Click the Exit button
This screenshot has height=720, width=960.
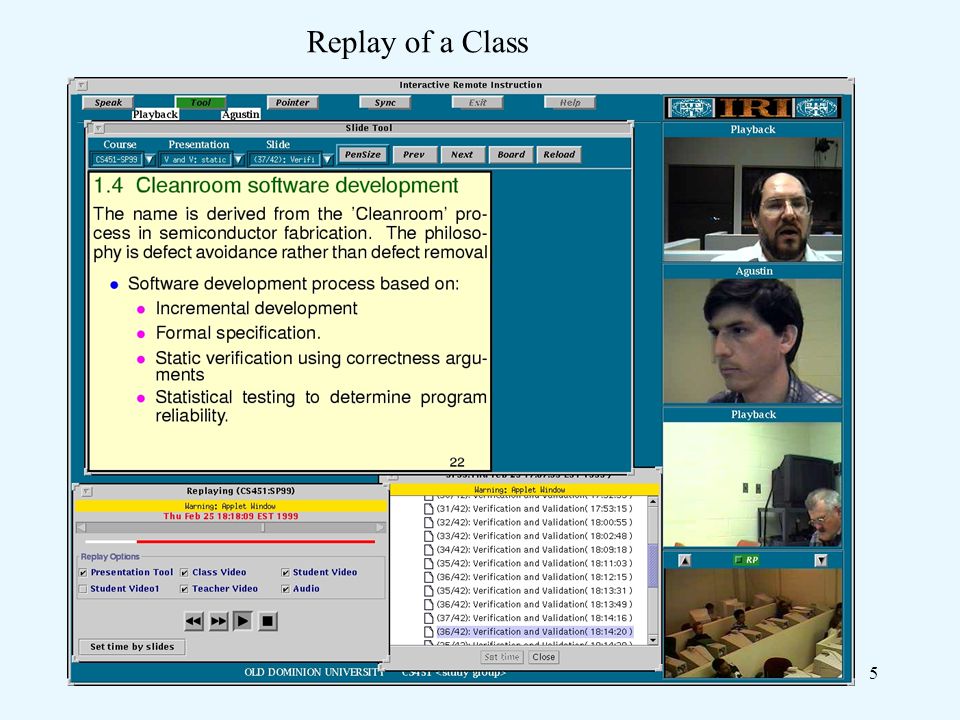(478, 103)
